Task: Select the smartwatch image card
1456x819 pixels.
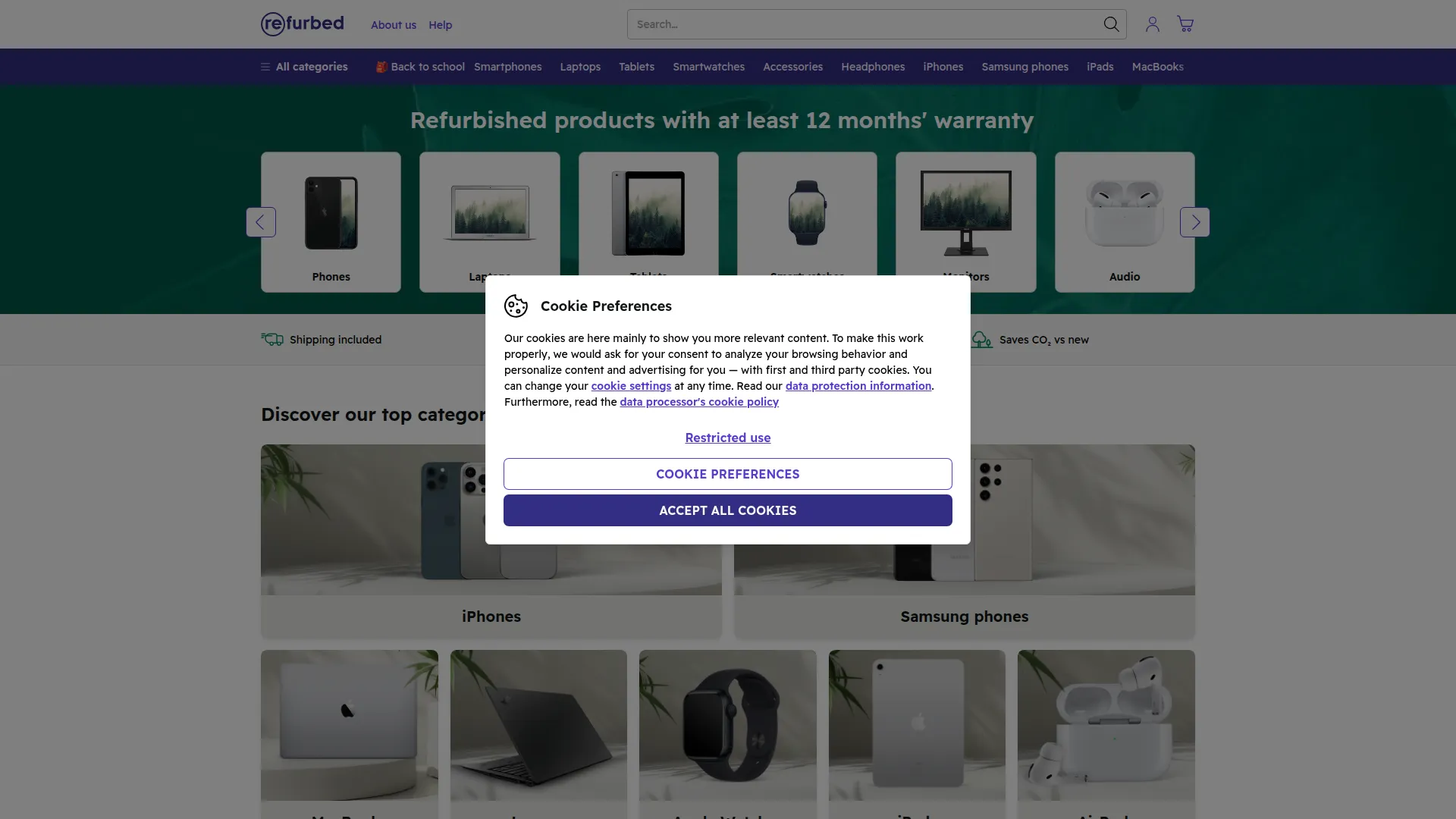Action: 807,213
